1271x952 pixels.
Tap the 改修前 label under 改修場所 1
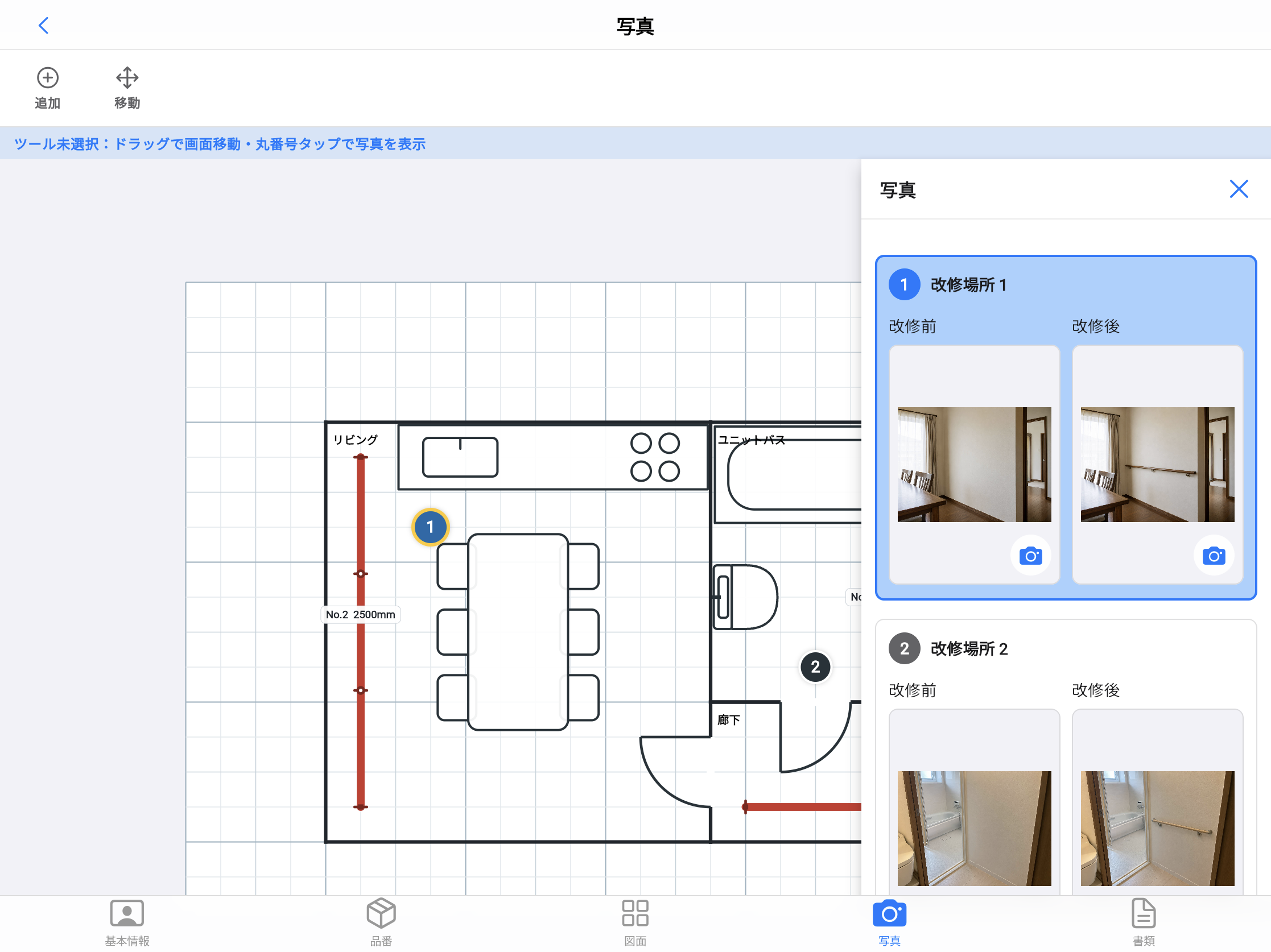point(912,326)
